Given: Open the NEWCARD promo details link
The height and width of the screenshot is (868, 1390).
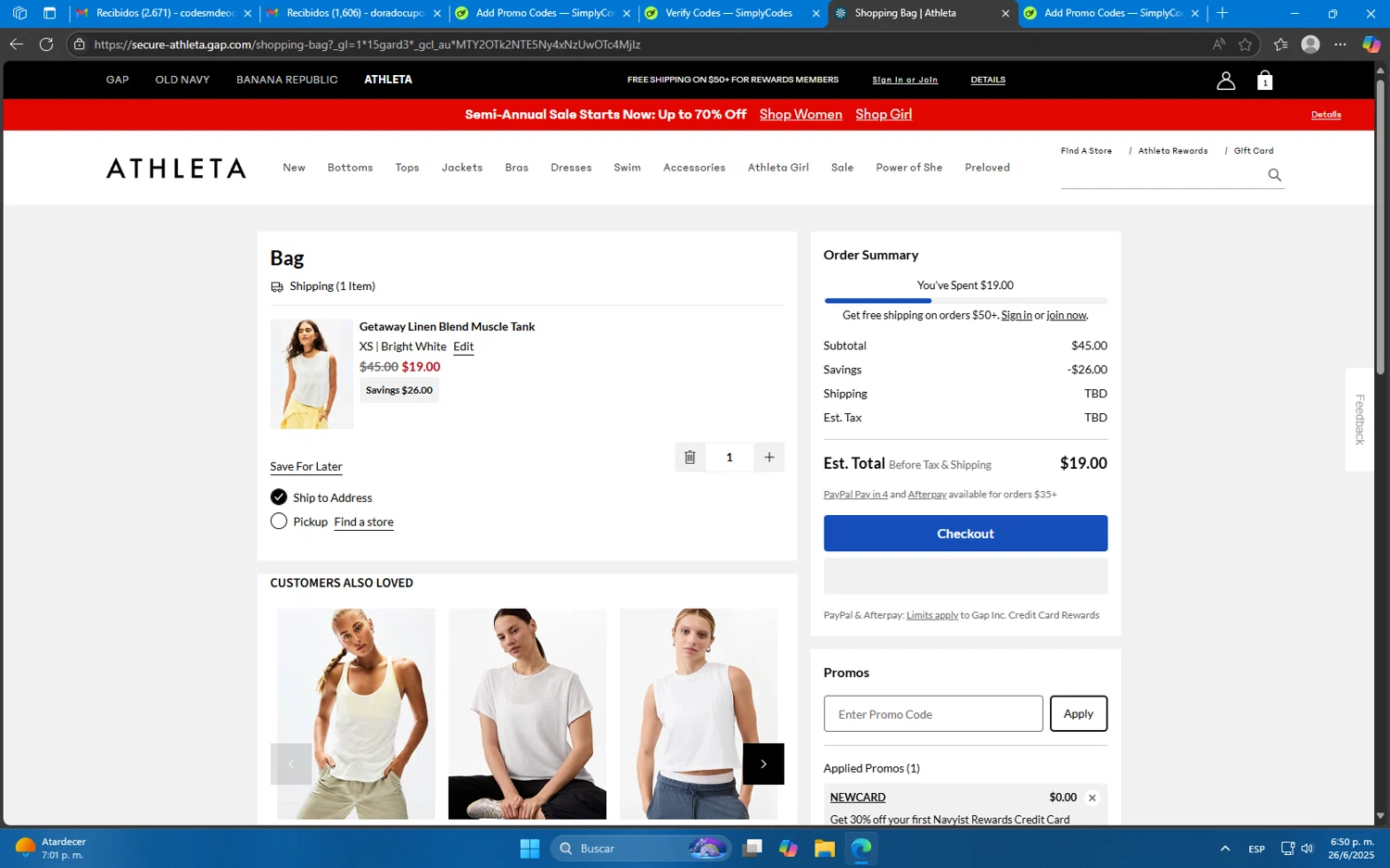Looking at the screenshot, I should pos(857,797).
